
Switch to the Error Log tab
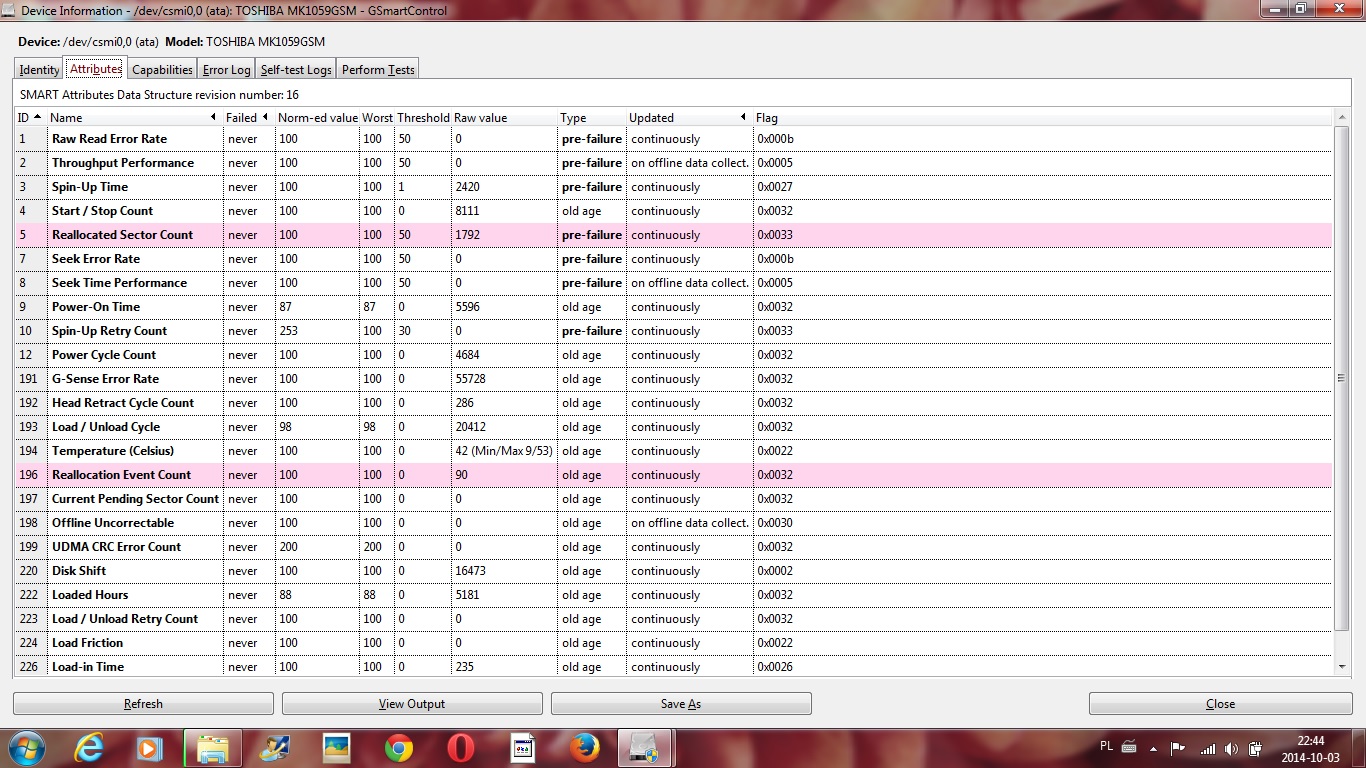227,70
